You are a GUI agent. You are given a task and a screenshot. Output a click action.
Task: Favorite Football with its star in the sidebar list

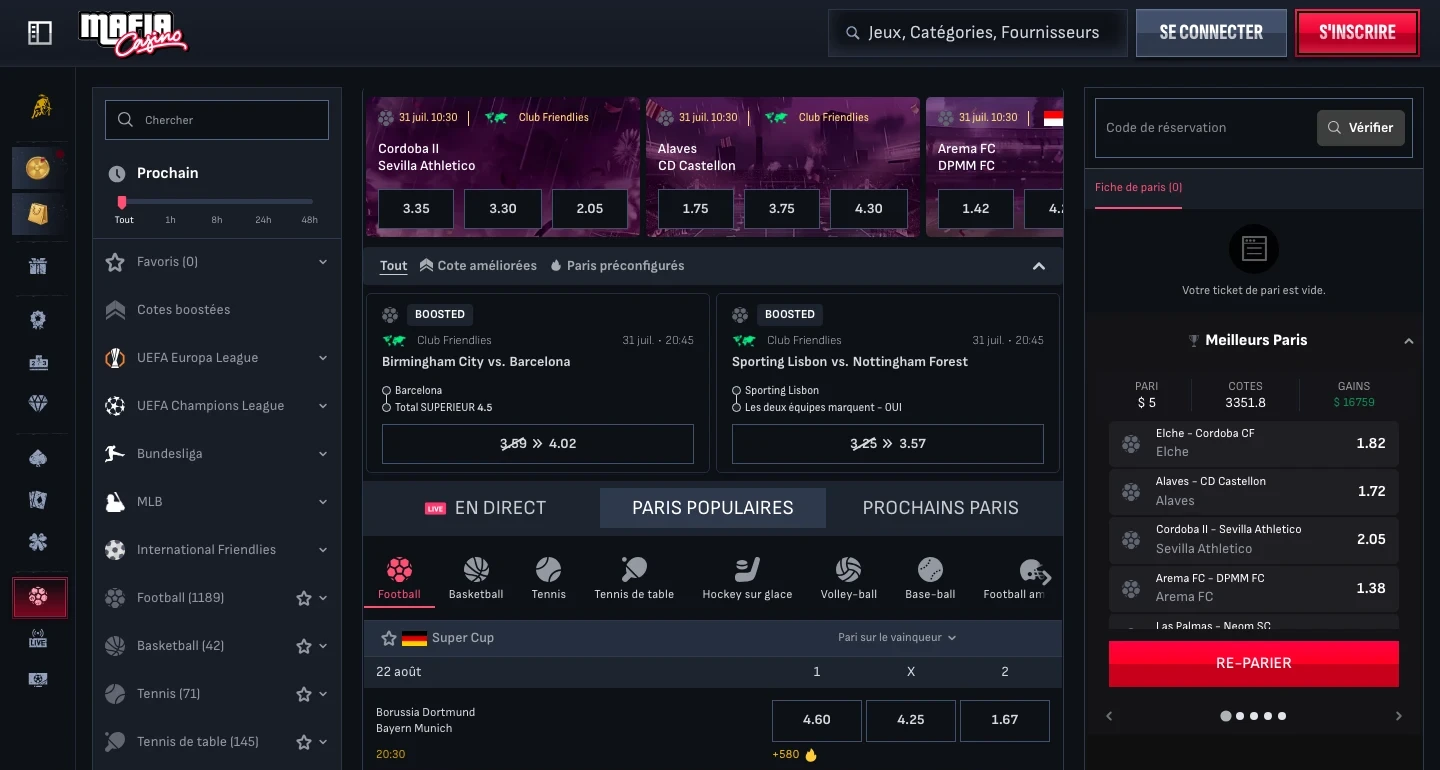[304, 598]
